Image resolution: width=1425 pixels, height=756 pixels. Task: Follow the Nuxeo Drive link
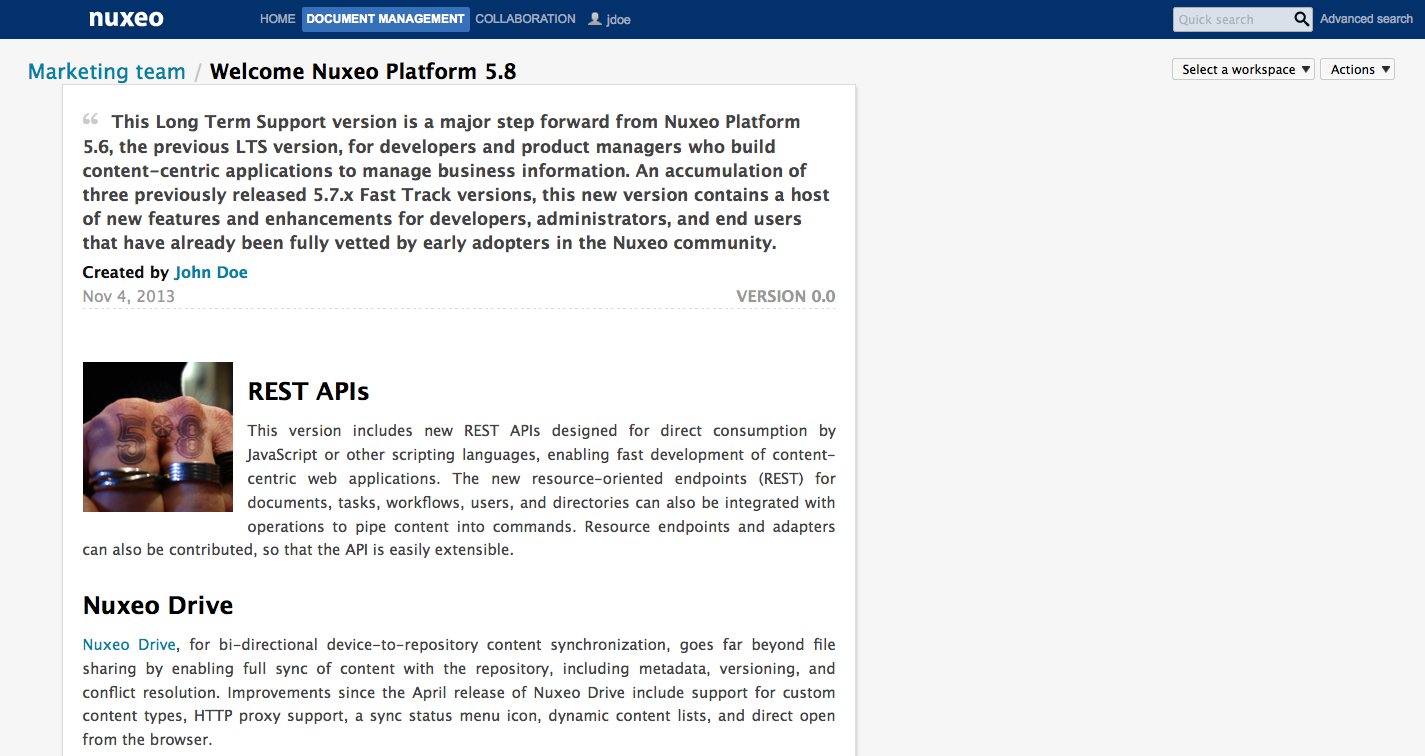(129, 645)
